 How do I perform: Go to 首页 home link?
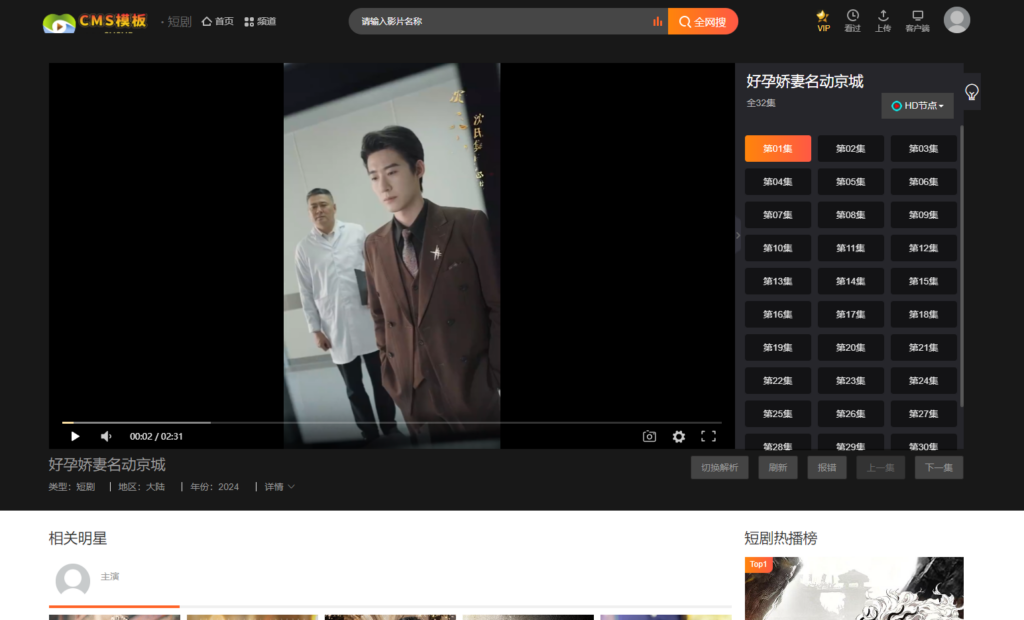(217, 22)
